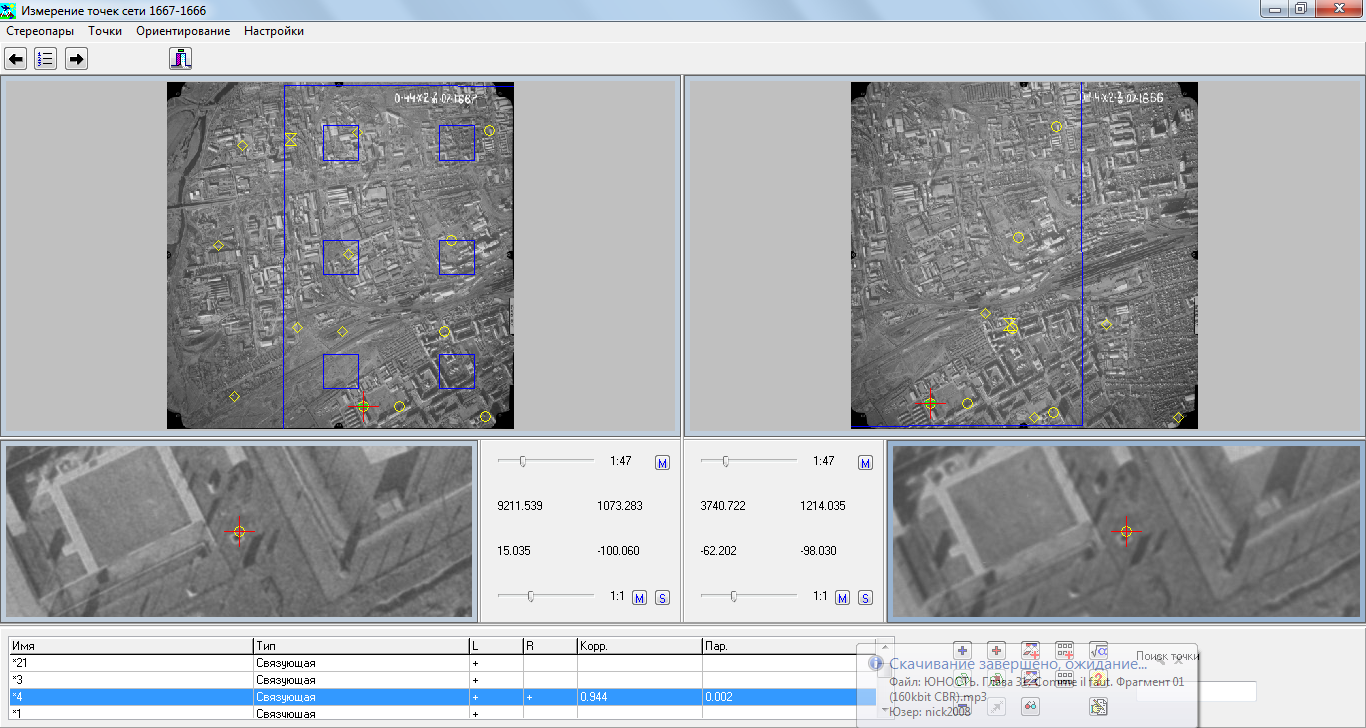Image resolution: width=1366 pixels, height=728 pixels.
Task: Click left panel S button near 1:1
Action: [x=662, y=597]
